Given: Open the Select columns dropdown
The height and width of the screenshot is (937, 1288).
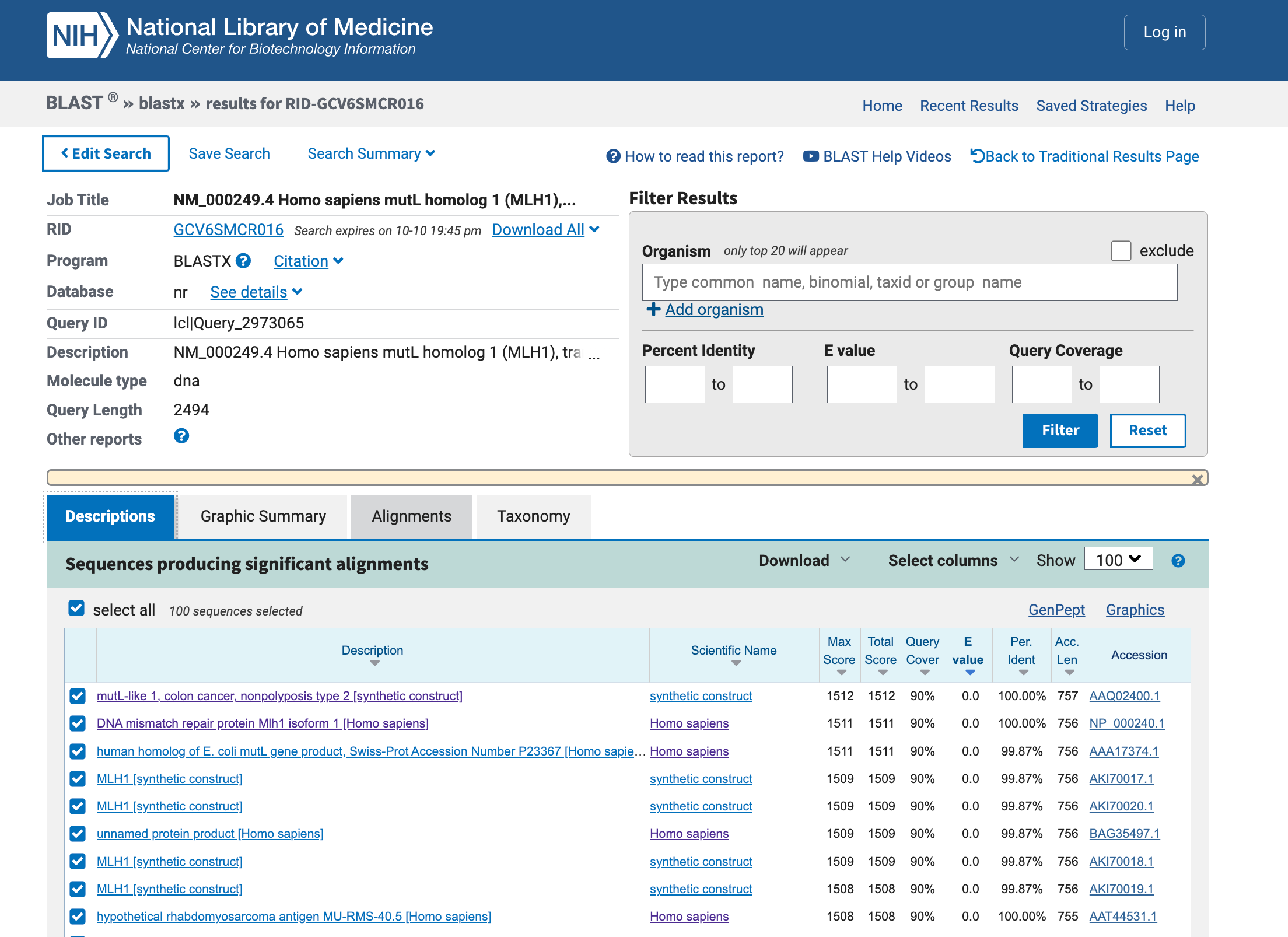Looking at the screenshot, I should pyautogui.click(x=953, y=560).
